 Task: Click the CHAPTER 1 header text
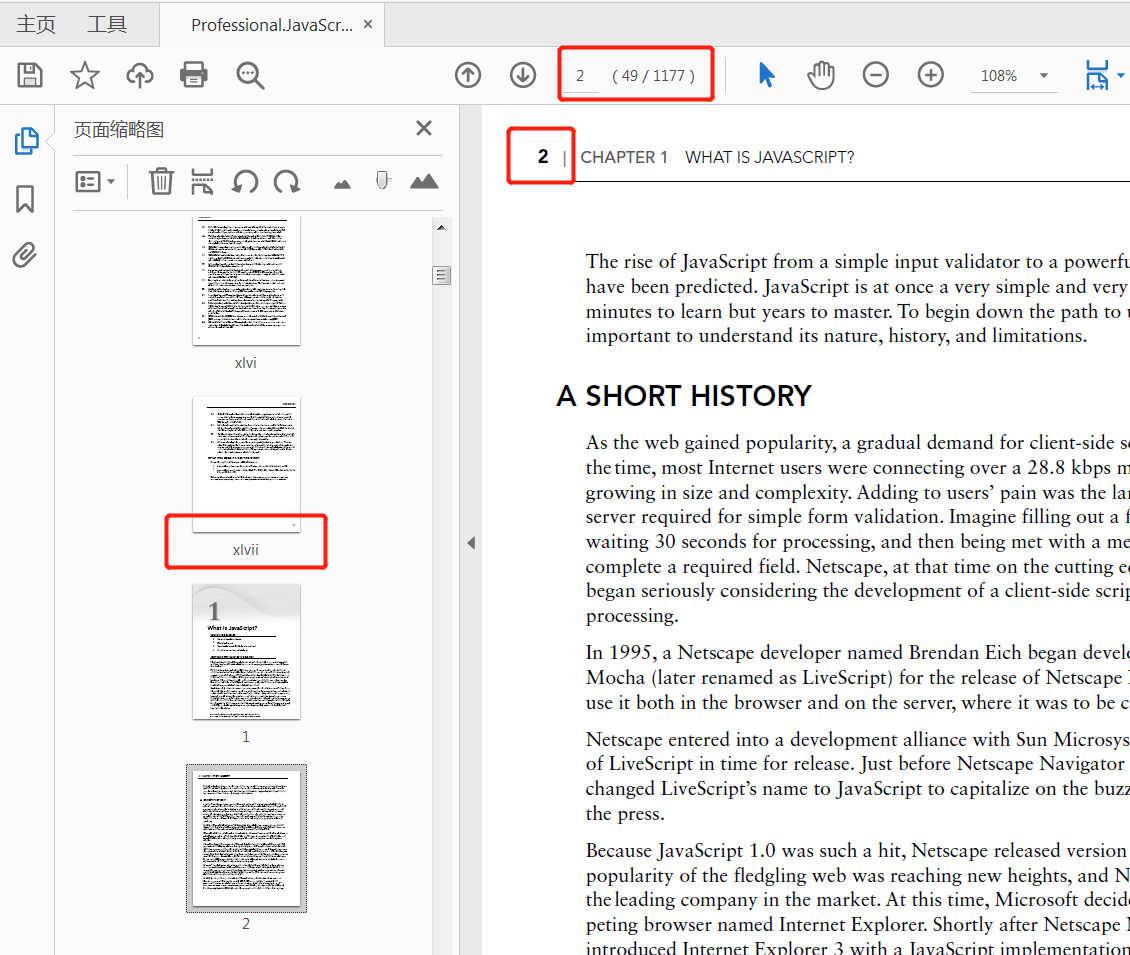624,157
